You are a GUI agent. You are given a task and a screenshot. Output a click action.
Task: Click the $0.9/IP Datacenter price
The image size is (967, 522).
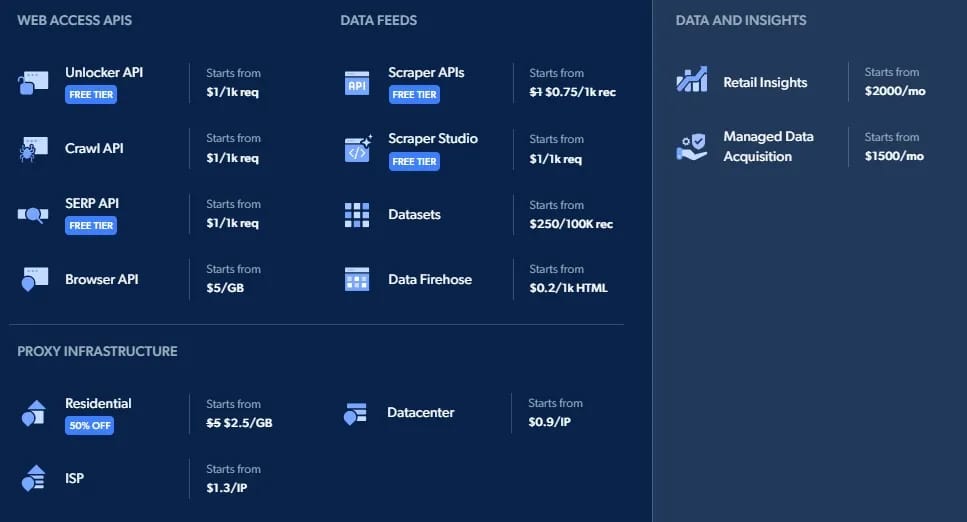(x=549, y=421)
